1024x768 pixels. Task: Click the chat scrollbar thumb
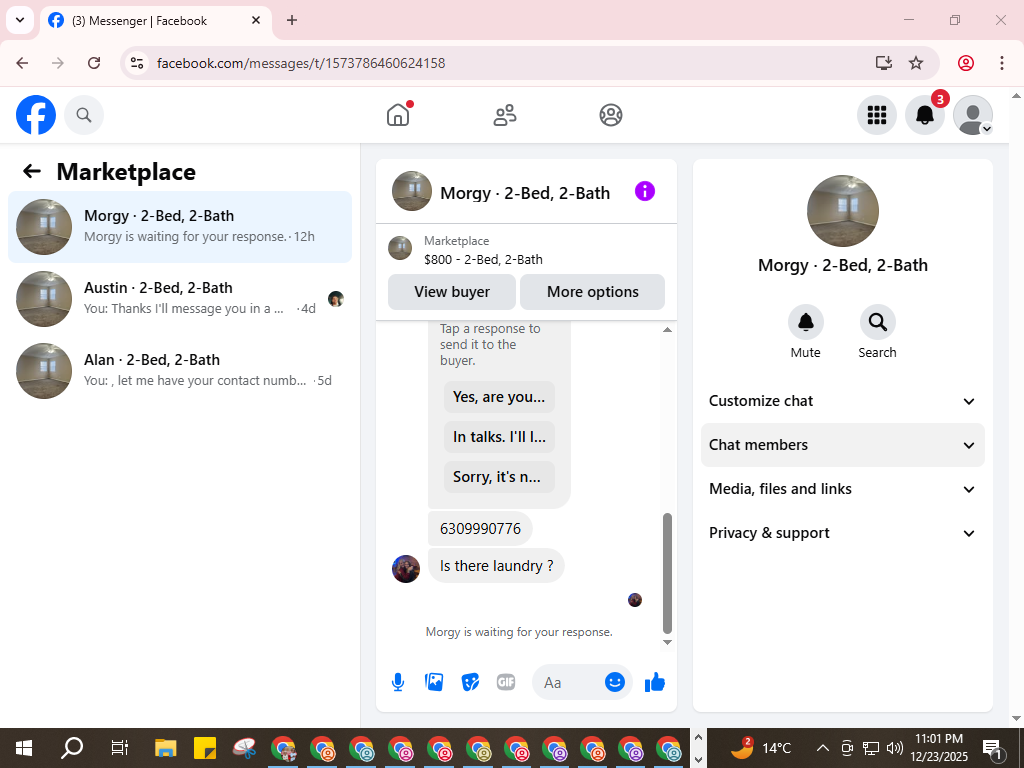pyautogui.click(x=667, y=573)
